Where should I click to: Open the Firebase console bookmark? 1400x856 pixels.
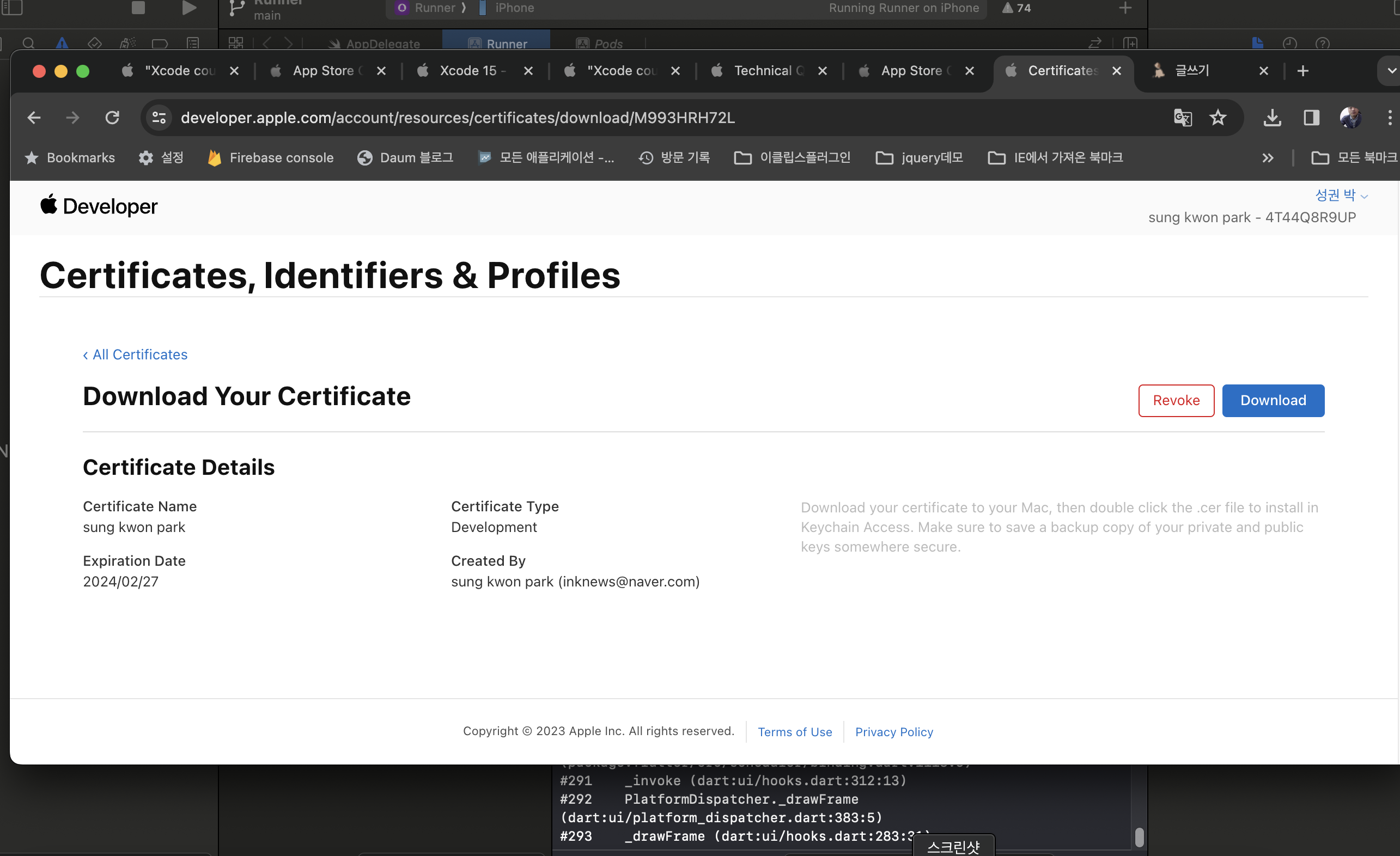click(271, 158)
